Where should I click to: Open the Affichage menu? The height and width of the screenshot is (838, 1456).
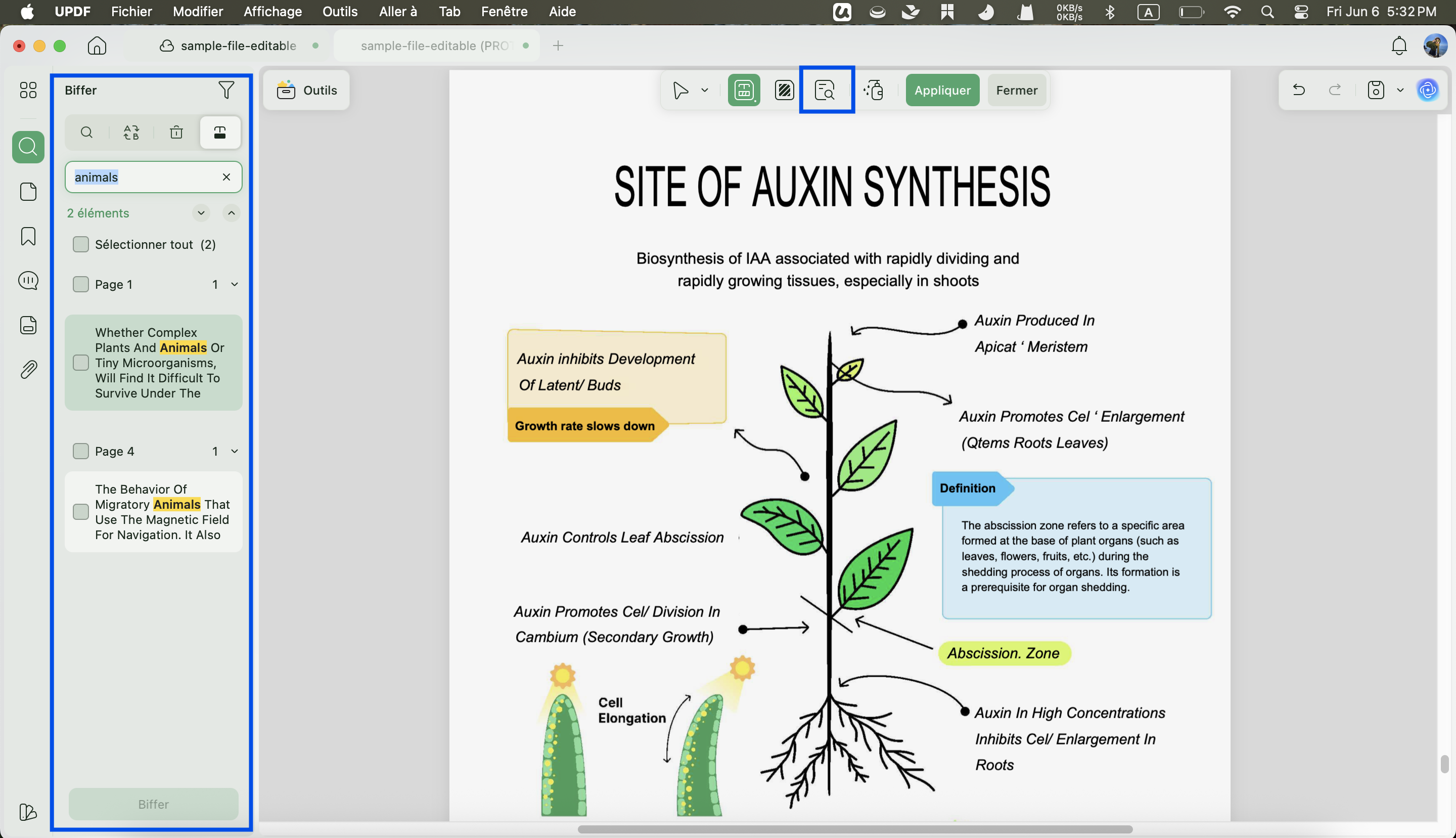tap(272, 12)
